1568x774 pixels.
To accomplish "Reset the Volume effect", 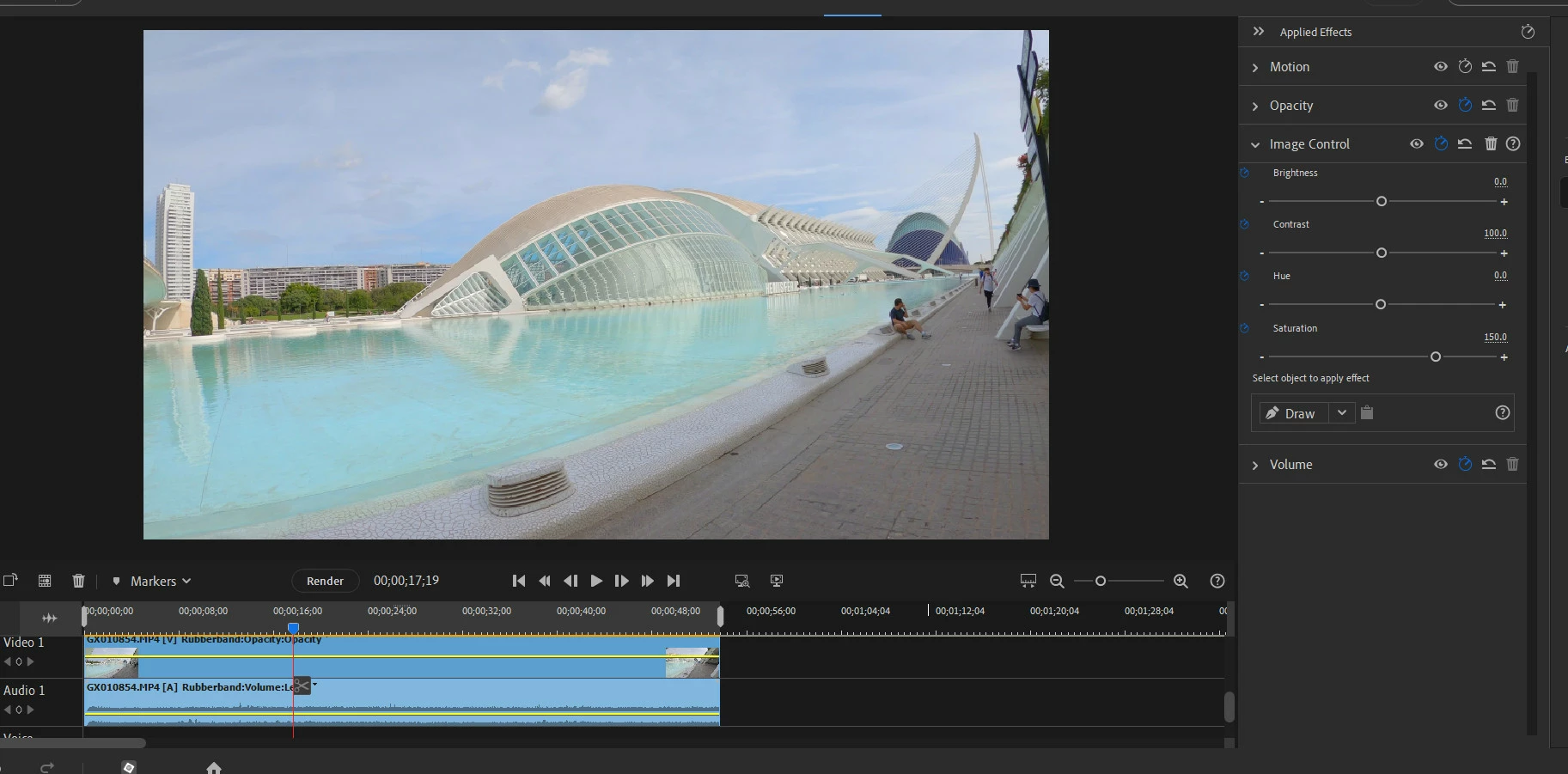I will point(1489,464).
